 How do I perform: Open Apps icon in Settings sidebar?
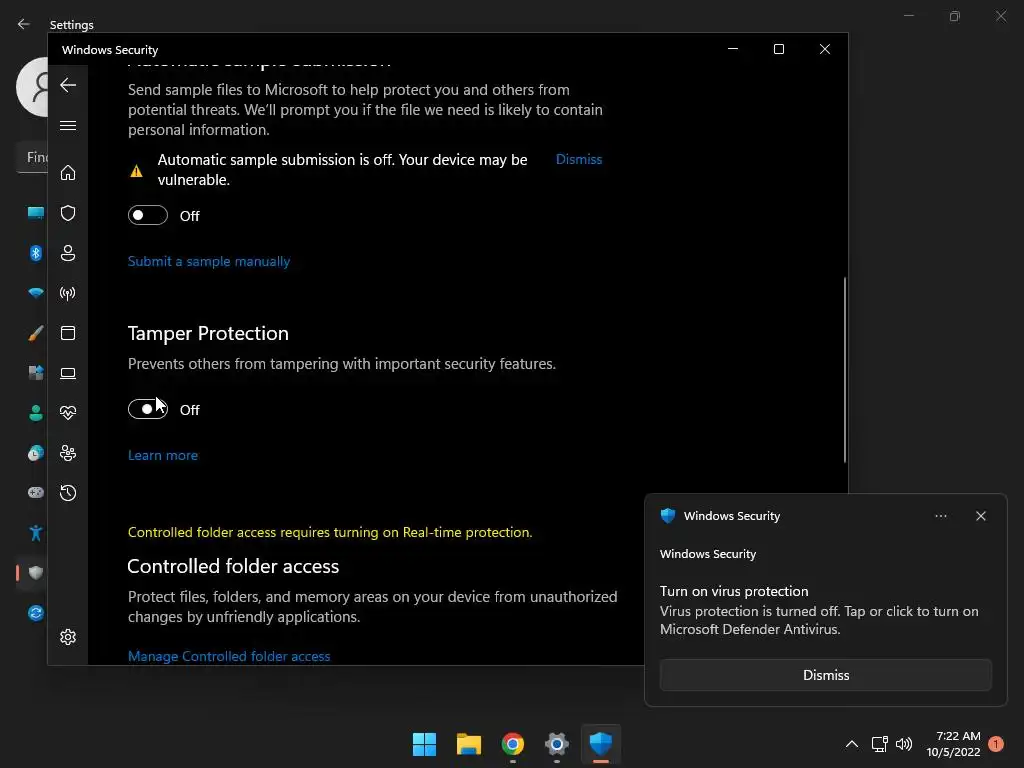pyautogui.click(x=36, y=373)
